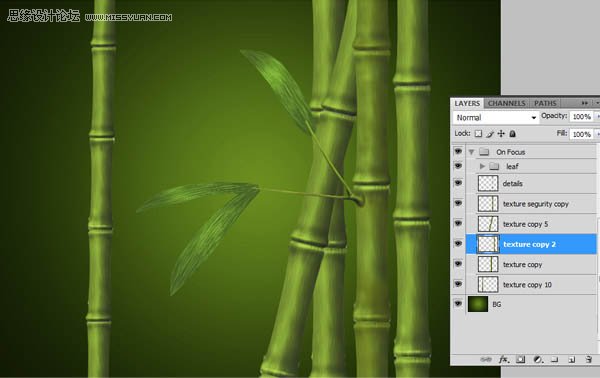This screenshot has width=600, height=378.
Task: Hide the details layer
Action: pos(458,183)
